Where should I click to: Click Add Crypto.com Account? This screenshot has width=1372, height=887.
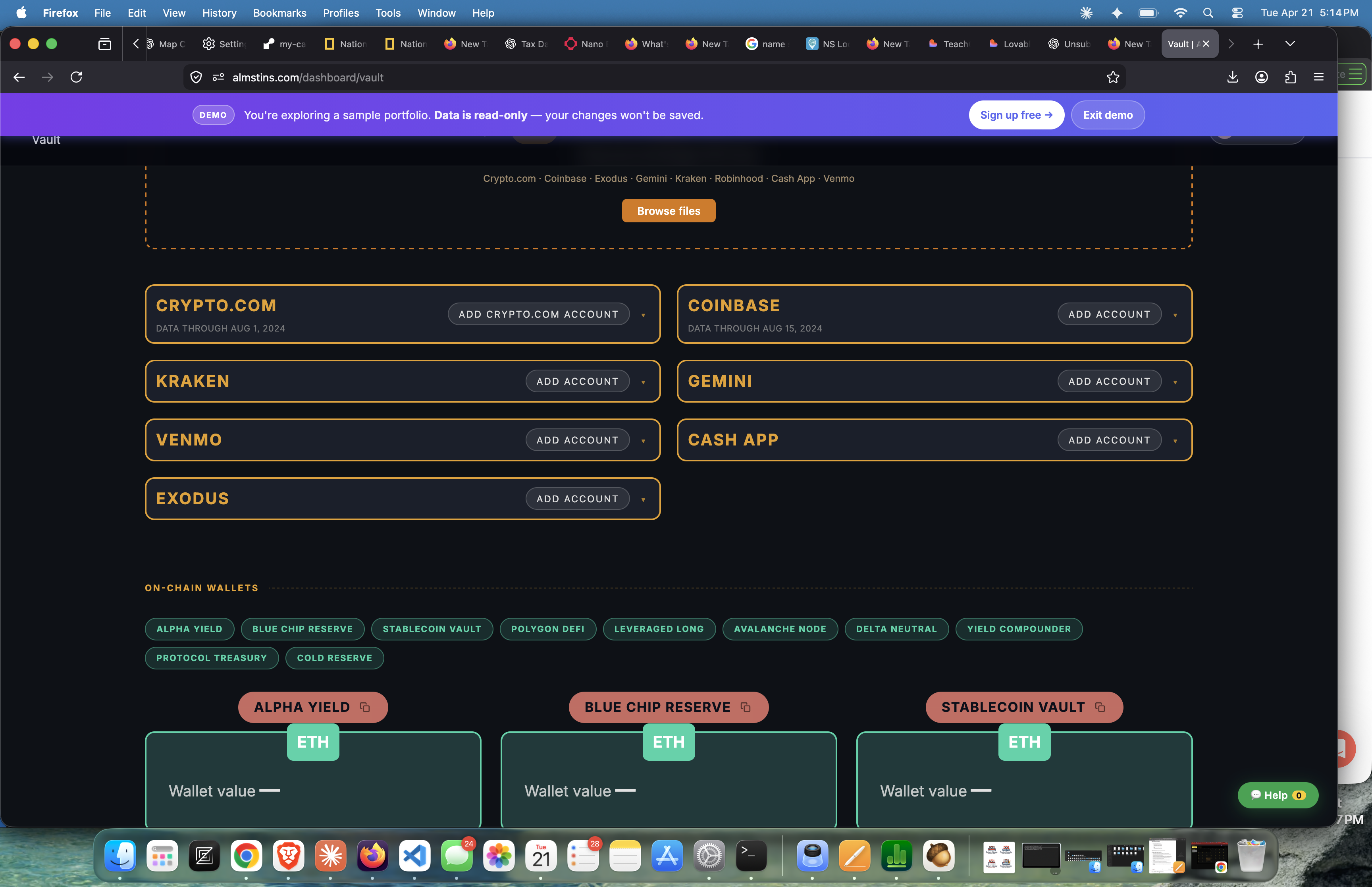click(x=538, y=314)
